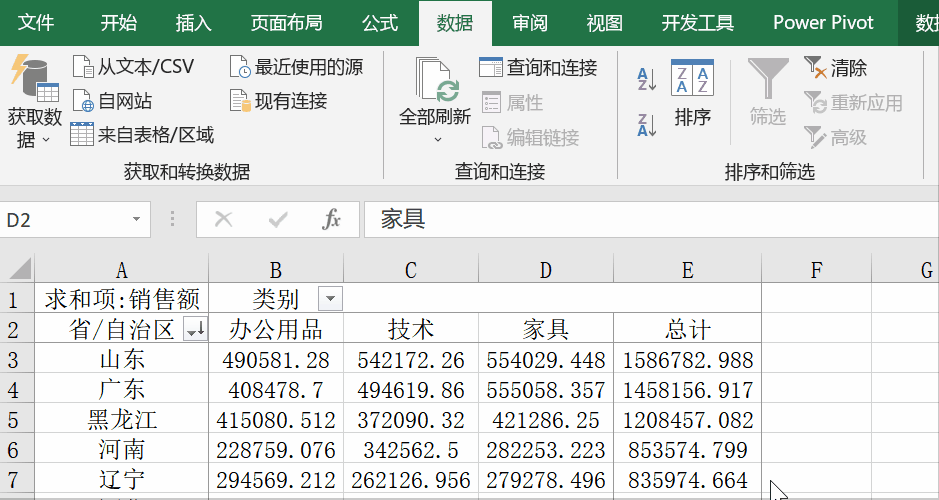Expand the Name Box dropdown arrow

(x=137, y=220)
